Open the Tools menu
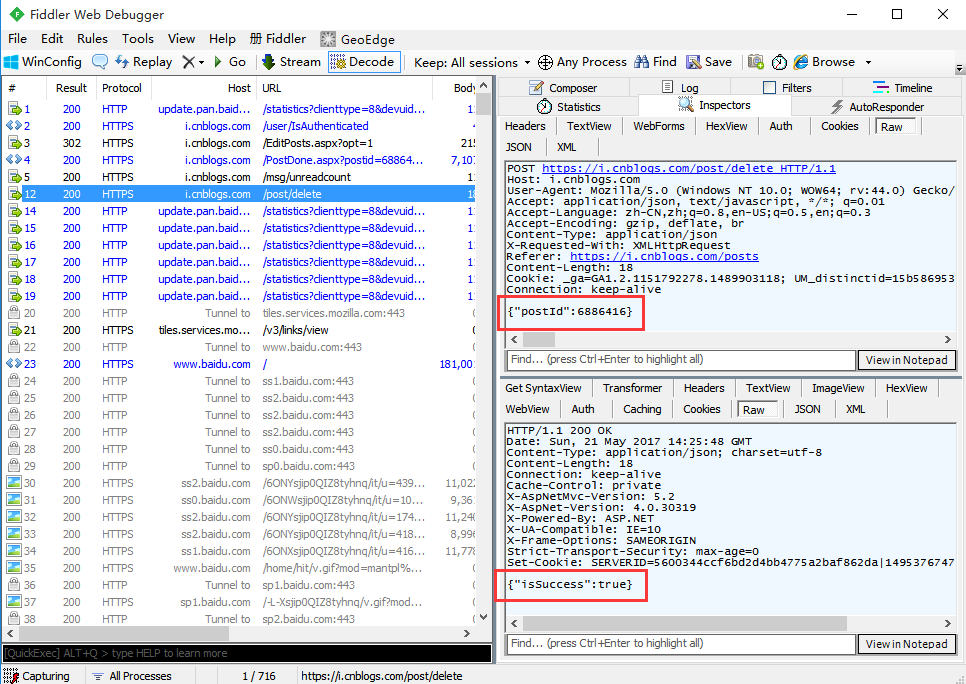Screen dimensions: 966x684 pyautogui.click(x=137, y=39)
